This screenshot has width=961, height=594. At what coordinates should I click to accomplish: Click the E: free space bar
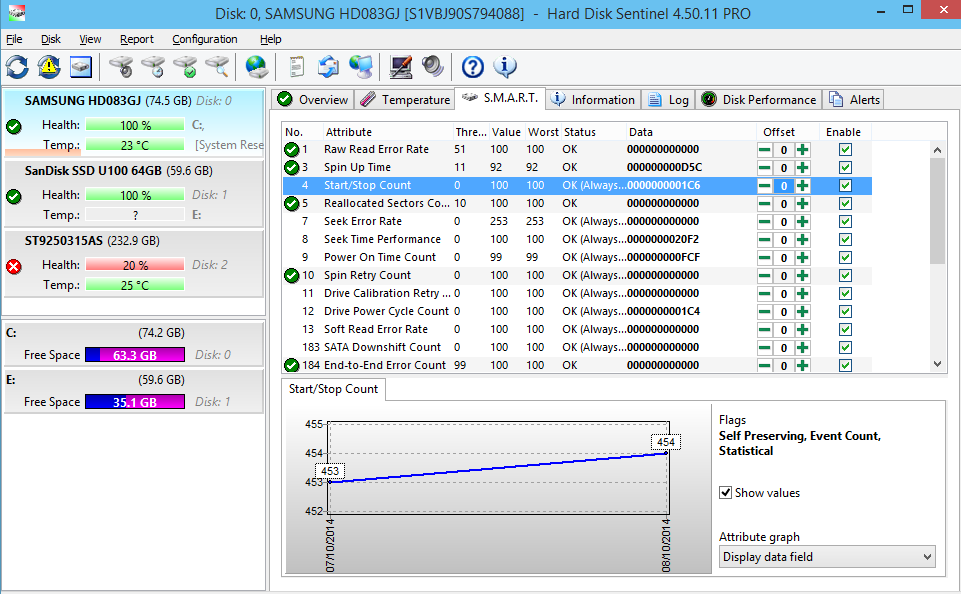coord(134,402)
